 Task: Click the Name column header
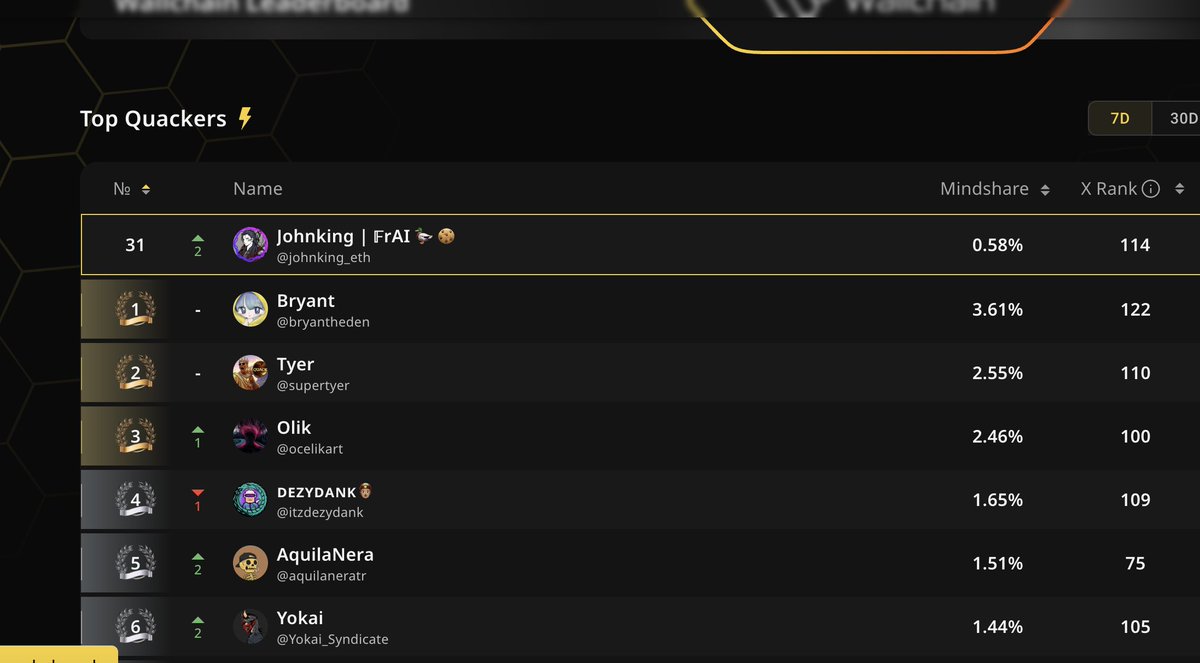pos(258,189)
